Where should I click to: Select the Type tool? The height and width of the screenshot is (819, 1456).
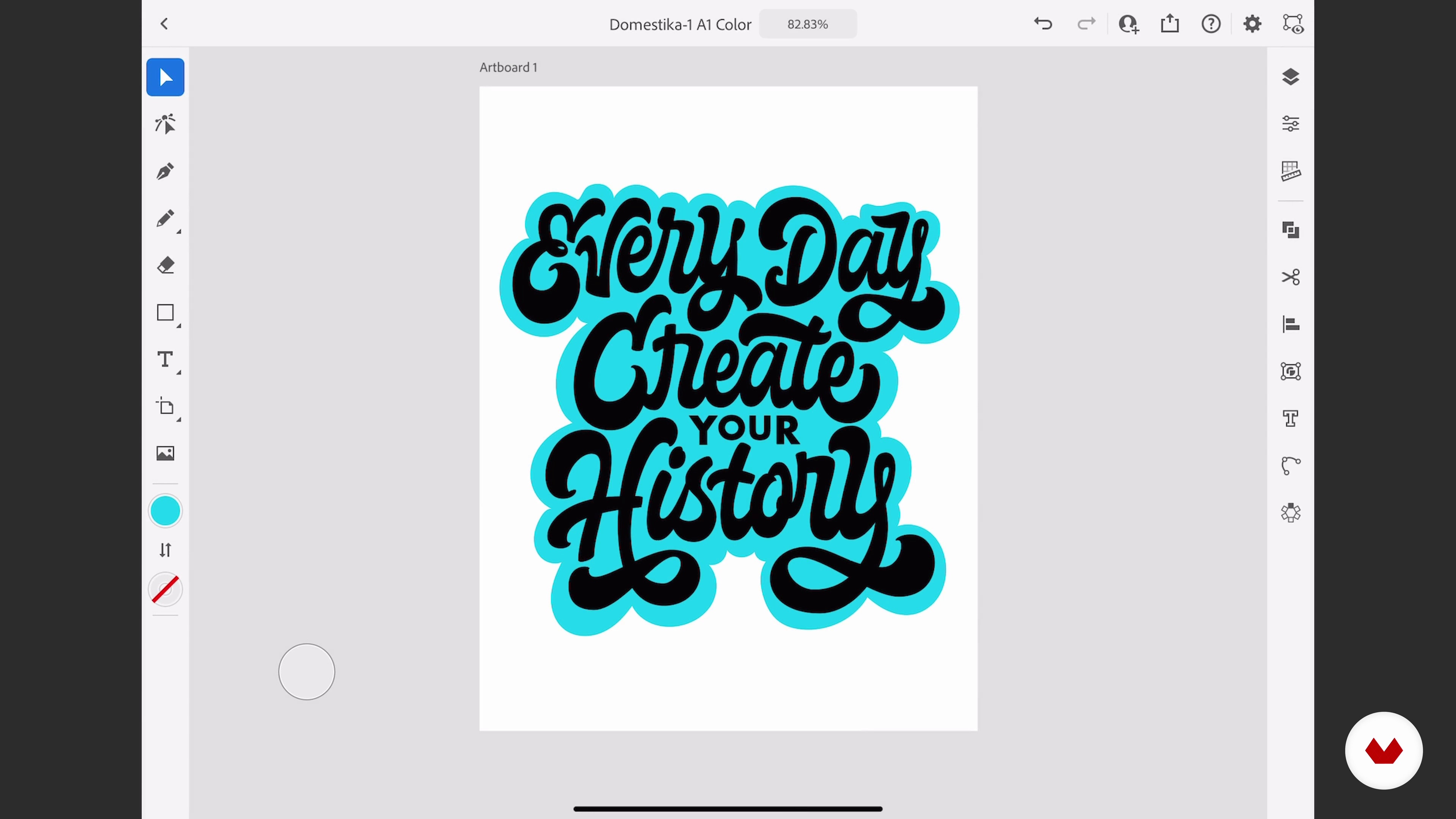click(x=165, y=359)
